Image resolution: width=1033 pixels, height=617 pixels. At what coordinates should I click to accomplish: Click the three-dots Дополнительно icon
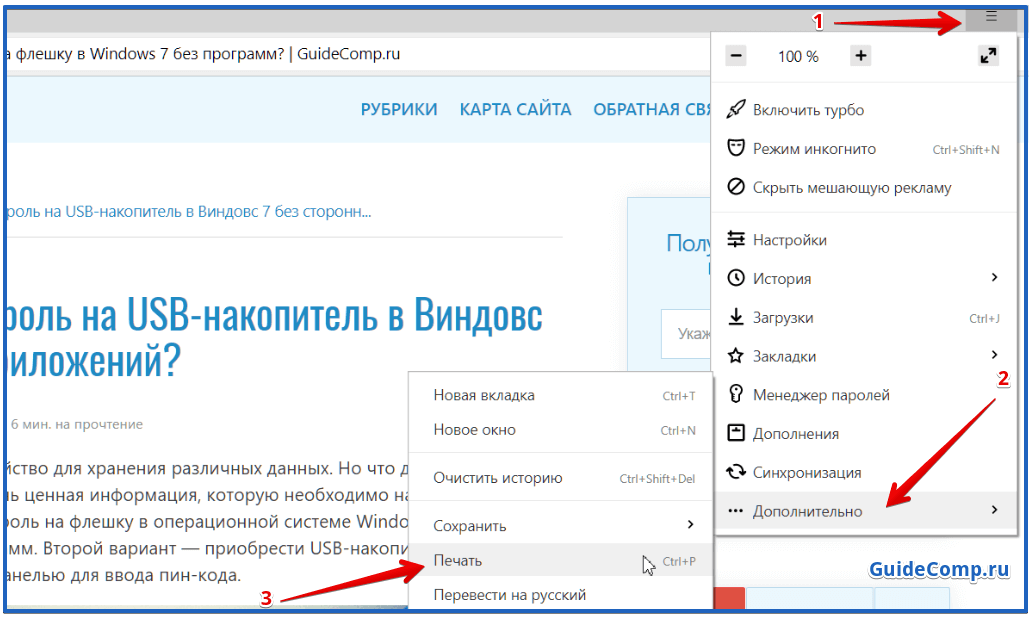(x=736, y=511)
